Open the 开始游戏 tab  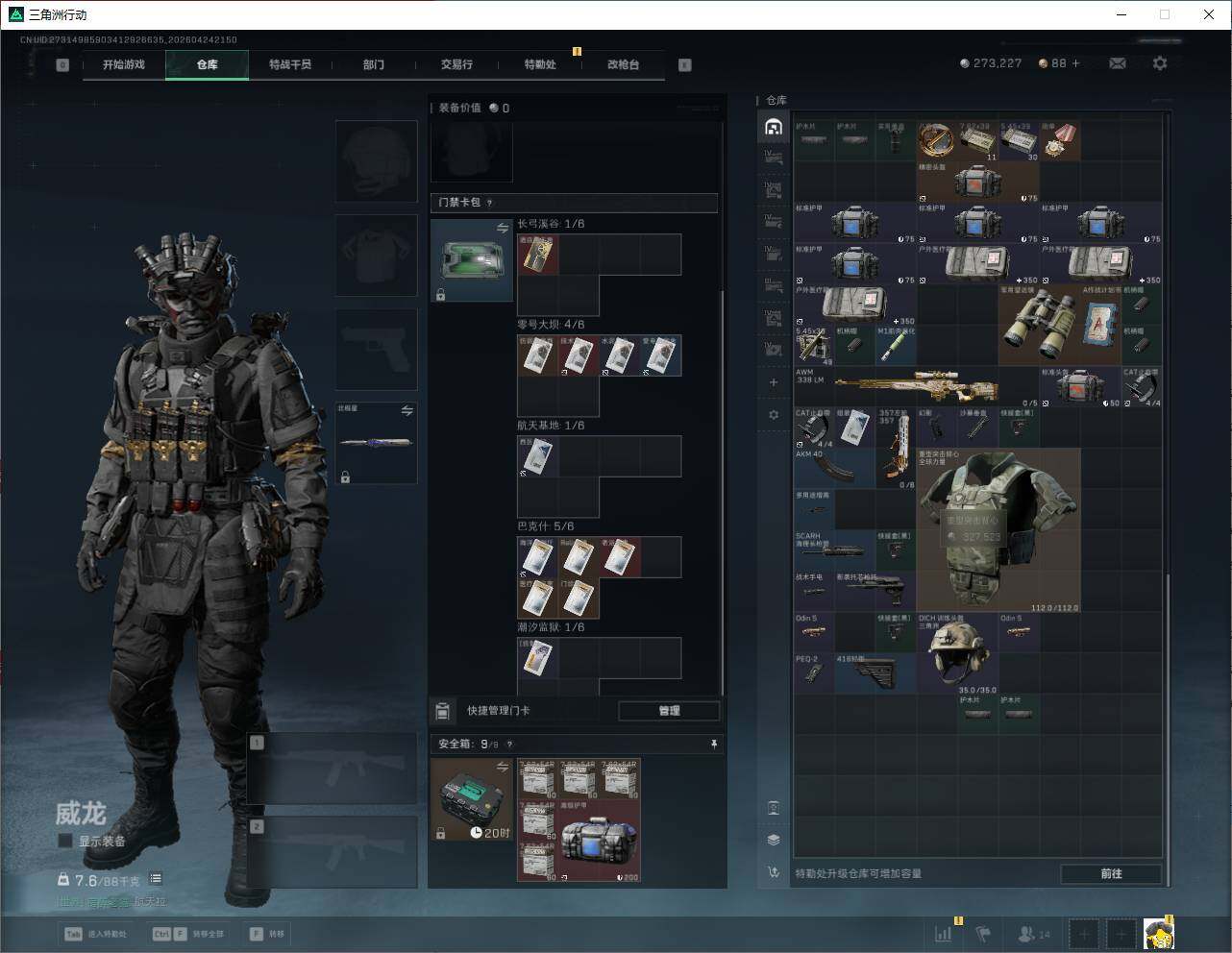[x=124, y=64]
